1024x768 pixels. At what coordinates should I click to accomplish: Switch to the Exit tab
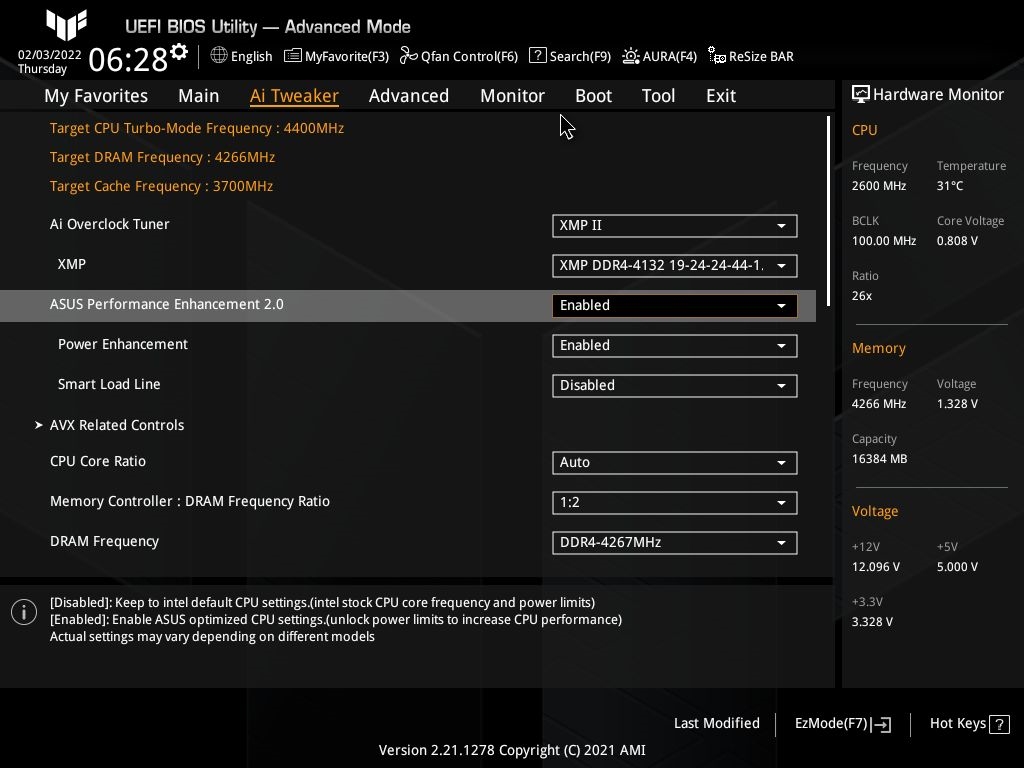pyautogui.click(x=721, y=95)
